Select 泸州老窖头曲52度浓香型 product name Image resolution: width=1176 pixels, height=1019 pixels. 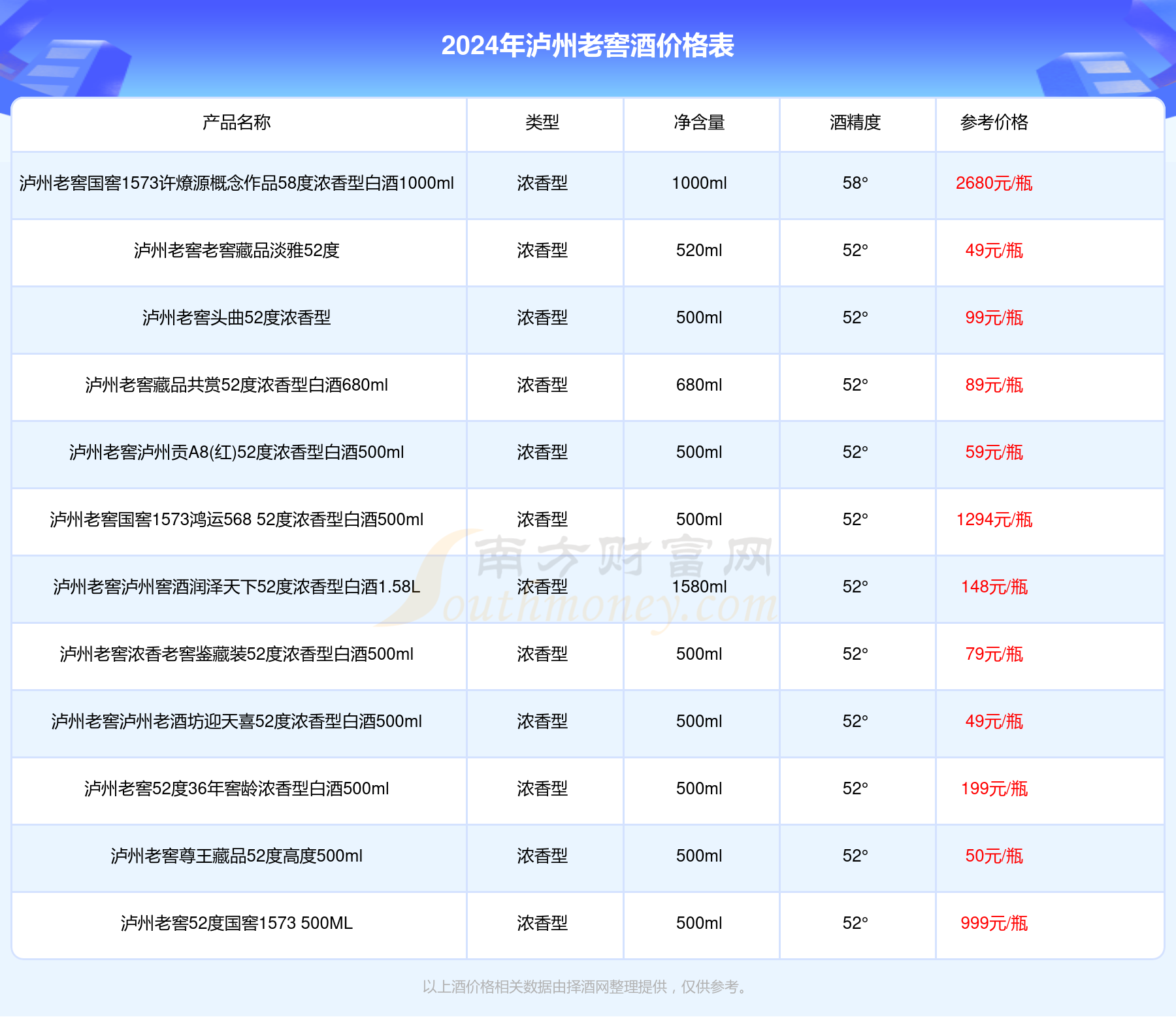(237, 318)
